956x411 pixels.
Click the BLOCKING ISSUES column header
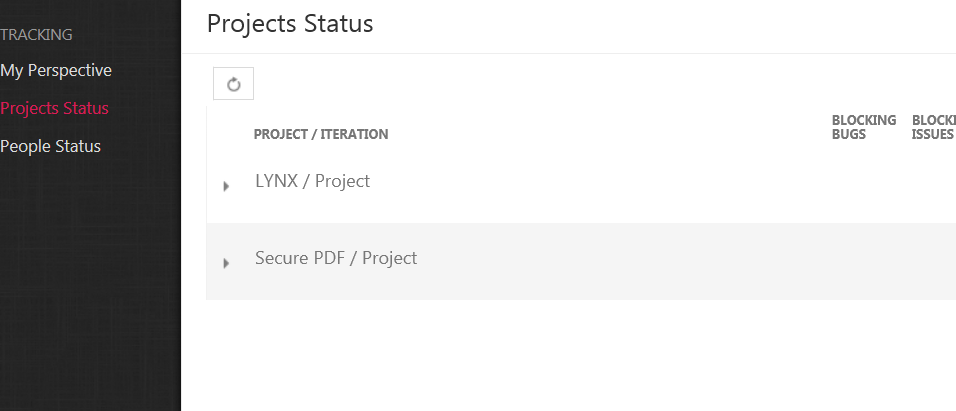click(933, 127)
